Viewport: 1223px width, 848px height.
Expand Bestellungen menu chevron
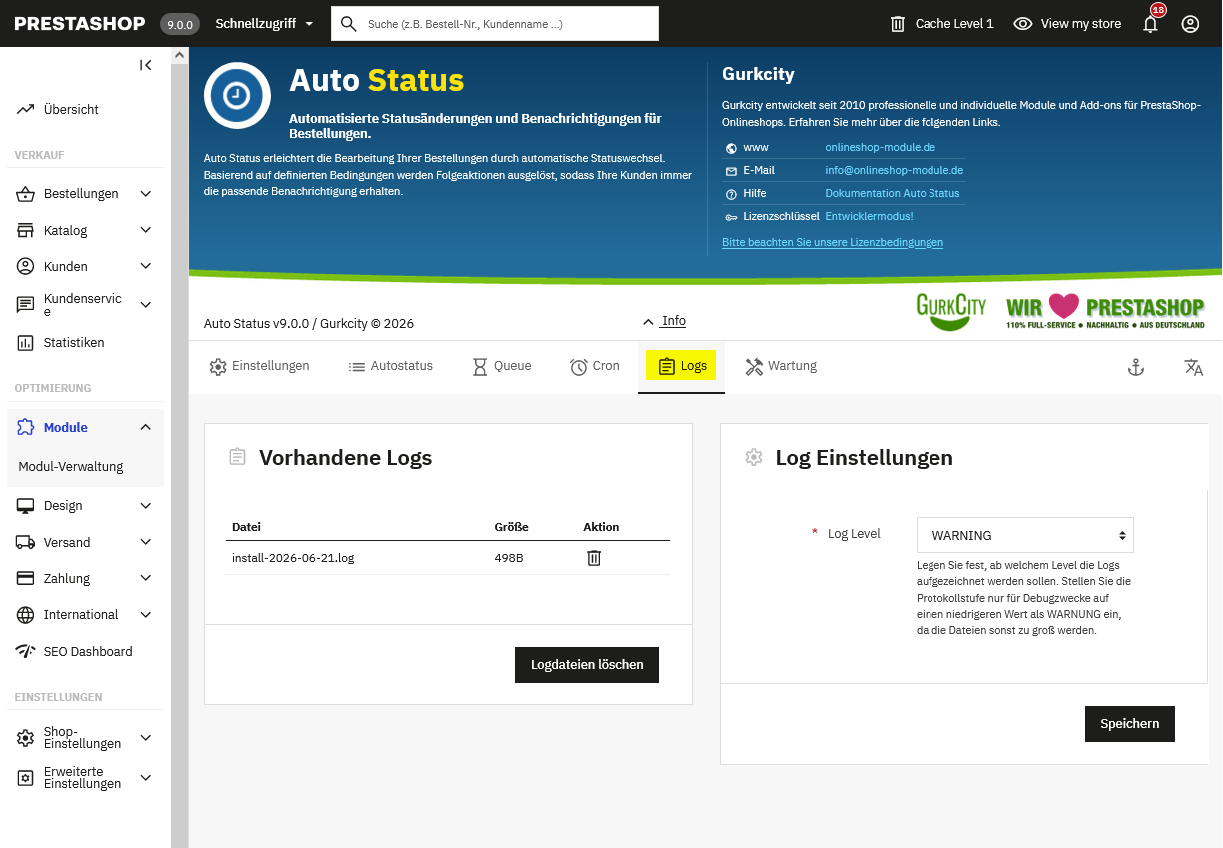pyautogui.click(x=146, y=194)
